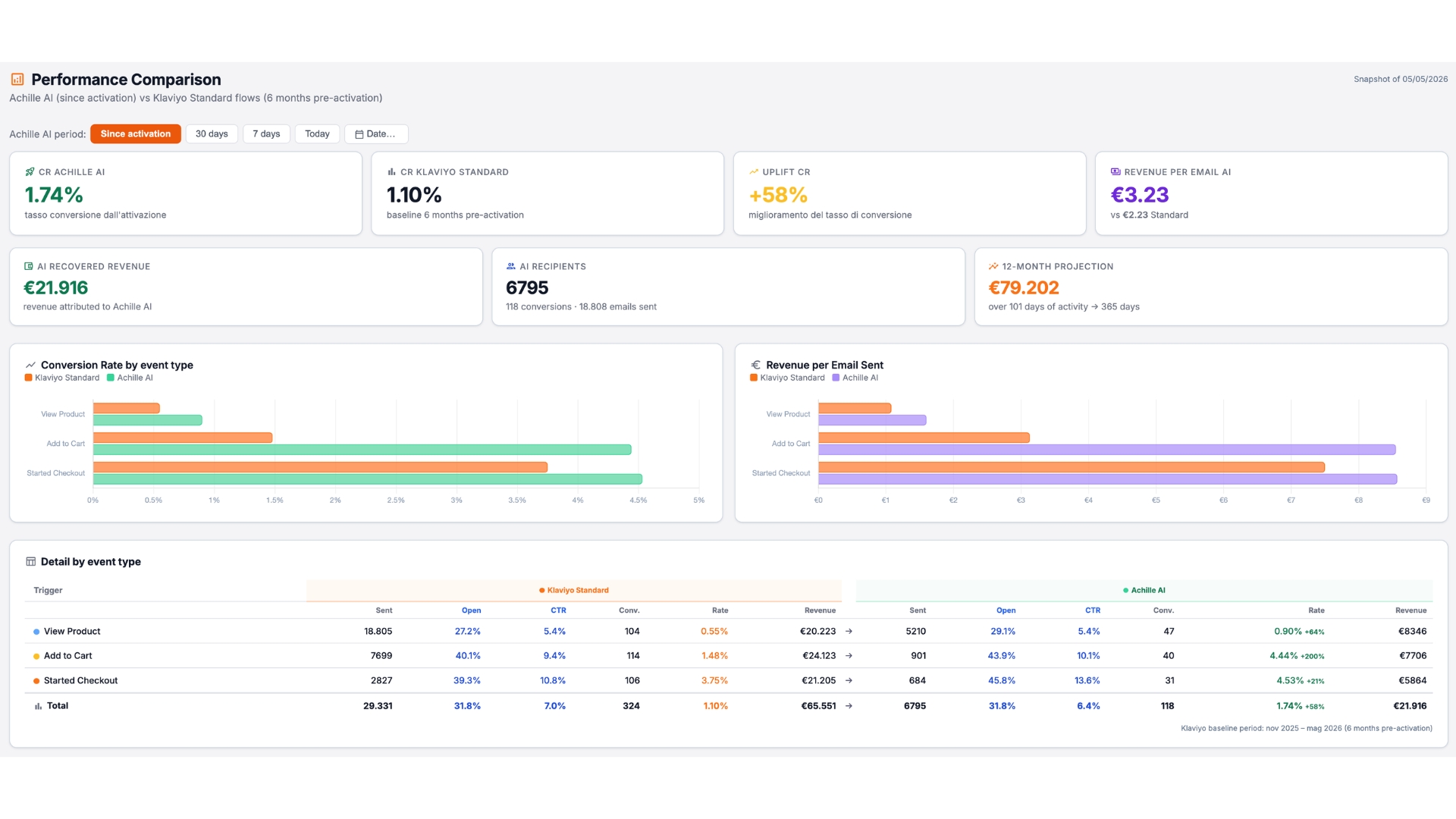Click the 18.805 sent cell
The image size is (1456, 819).
coord(378,632)
